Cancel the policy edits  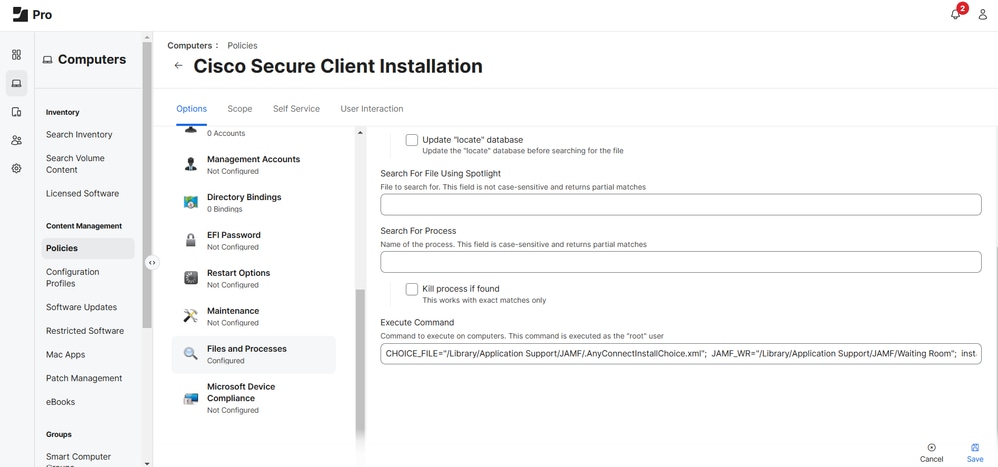pos(931,452)
